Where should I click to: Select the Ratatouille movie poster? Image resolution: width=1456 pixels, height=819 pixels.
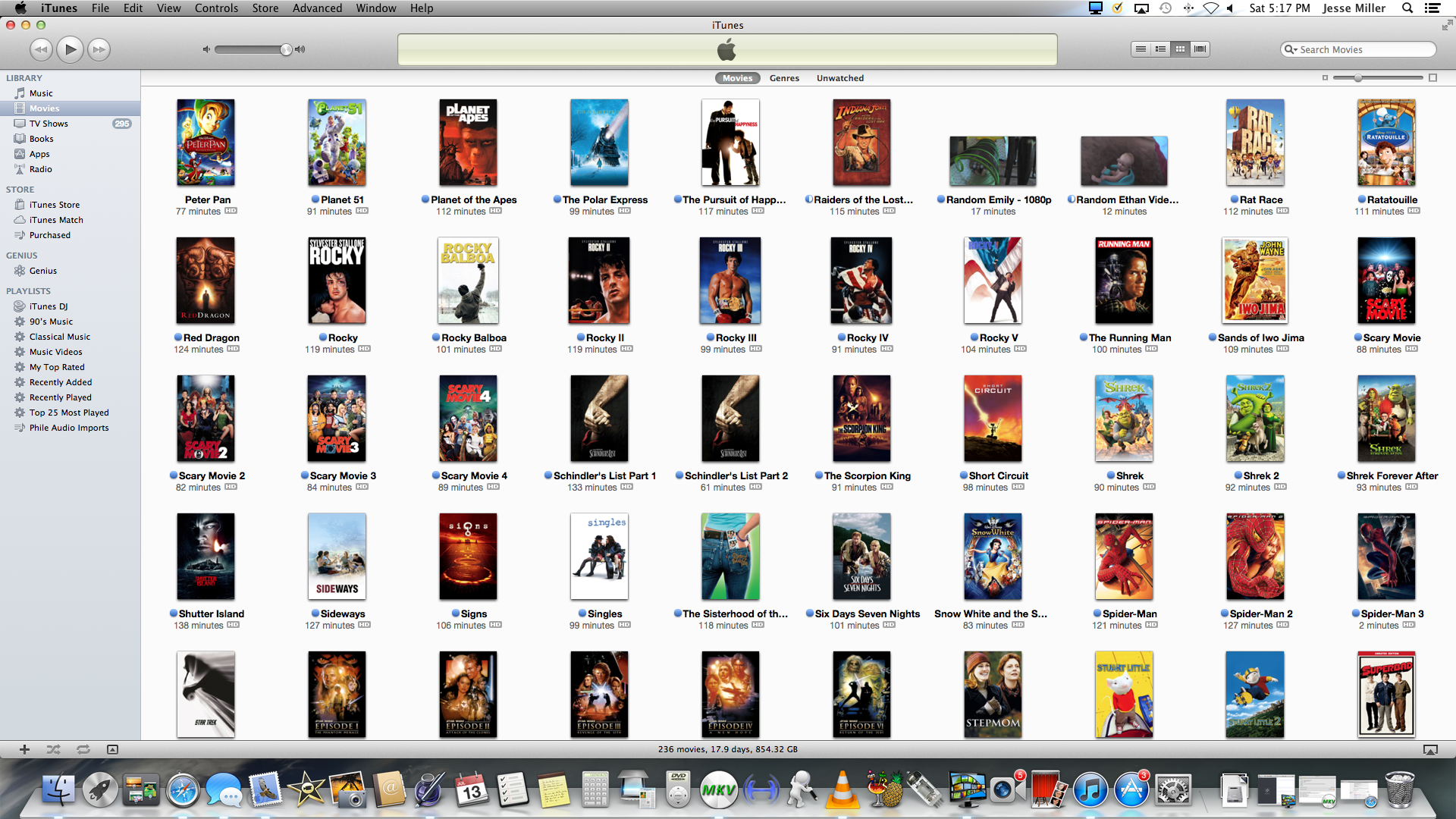[x=1386, y=143]
